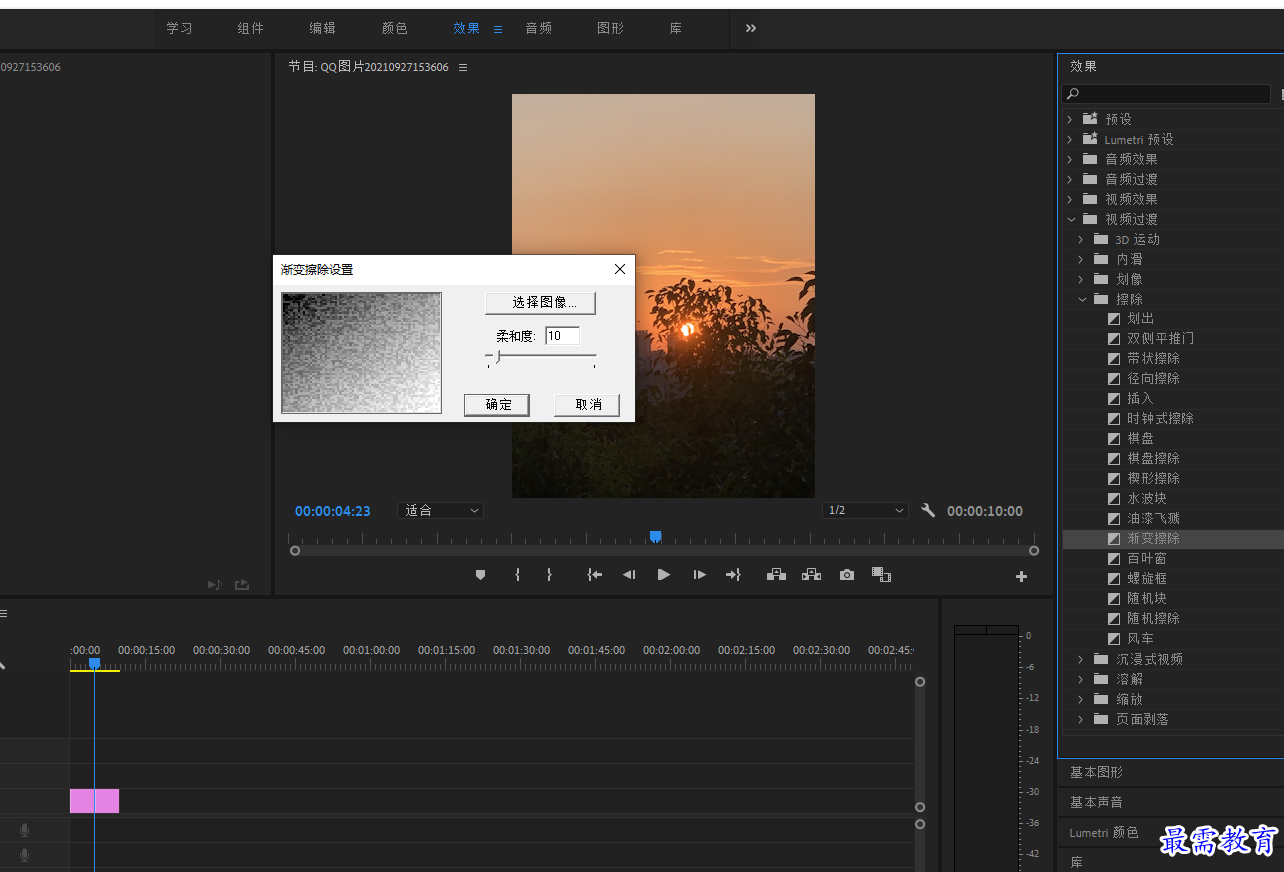Viewport: 1284px width, 872px height.
Task: Adjust the 柔和度 slider handle
Action: [497, 356]
